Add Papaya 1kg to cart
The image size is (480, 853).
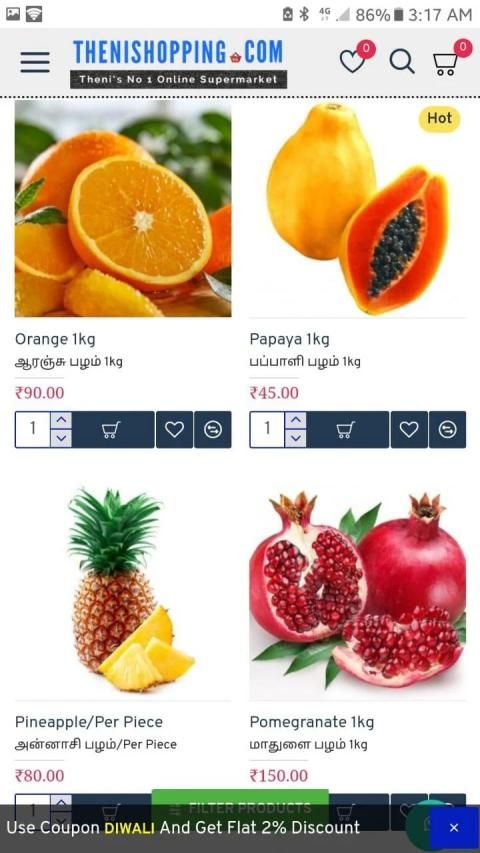click(x=348, y=430)
